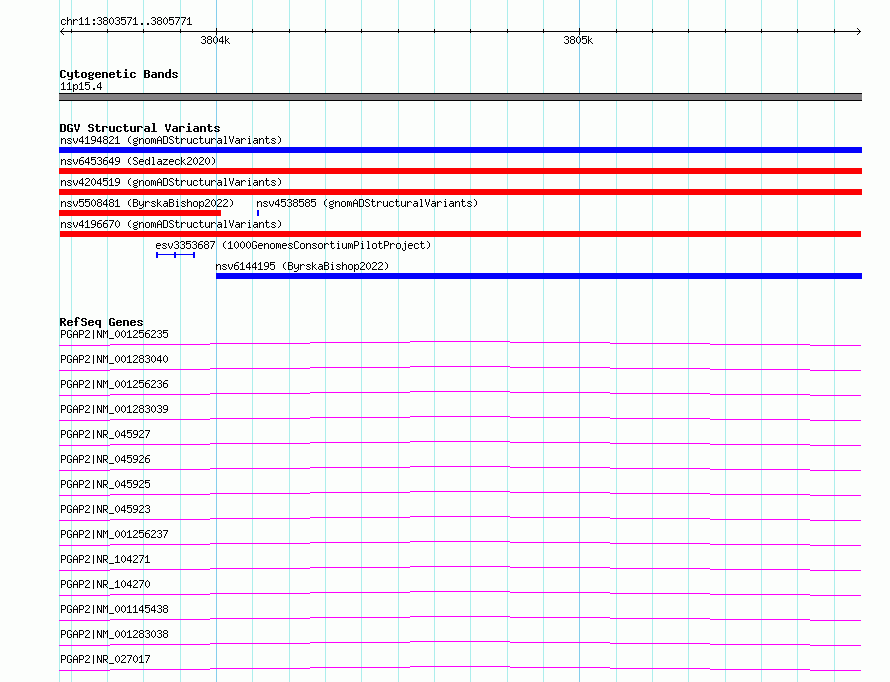
Task: Click the magenta line under PGAP2|NR_027017
Action: tap(460, 669)
